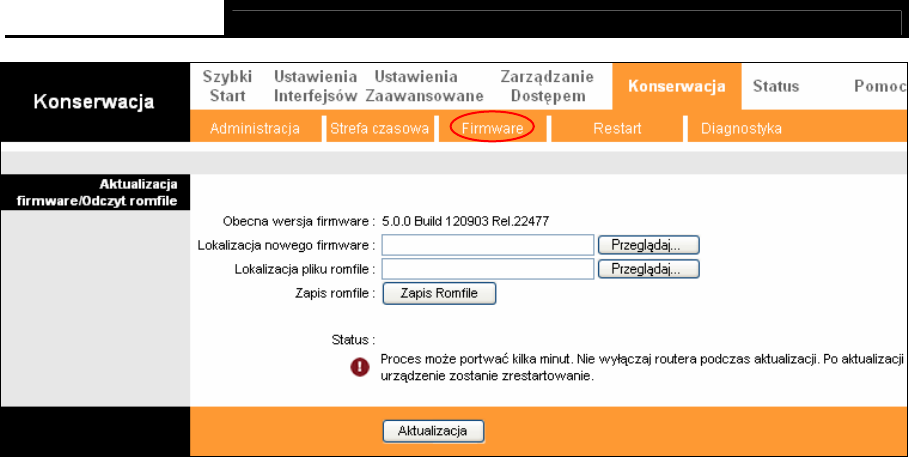Start the update with Aktualizacja button
The height and width of the screenshot is (457, 909).
(432, 431)
